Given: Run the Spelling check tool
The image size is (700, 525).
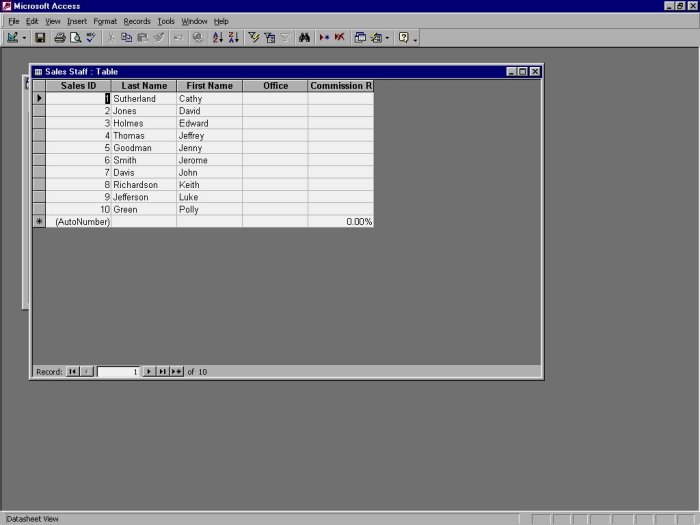Looking at the screenshot, I should tap(90, 38).
